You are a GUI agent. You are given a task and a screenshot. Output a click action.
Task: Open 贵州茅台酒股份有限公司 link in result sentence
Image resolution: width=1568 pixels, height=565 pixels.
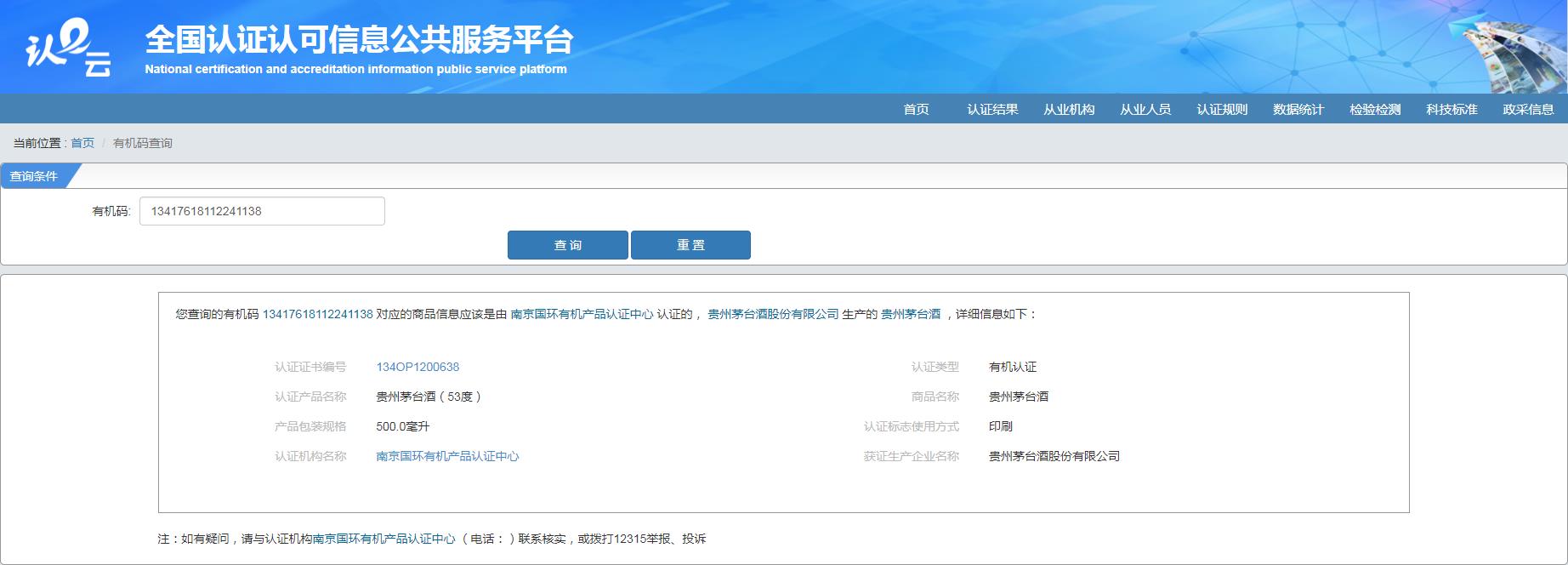click(x=773, y=314)
